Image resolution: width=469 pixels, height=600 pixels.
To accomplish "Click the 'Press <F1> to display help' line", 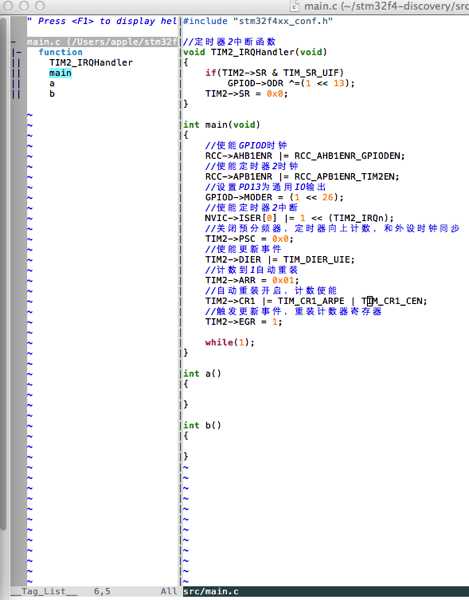I will tap(103, 21).
